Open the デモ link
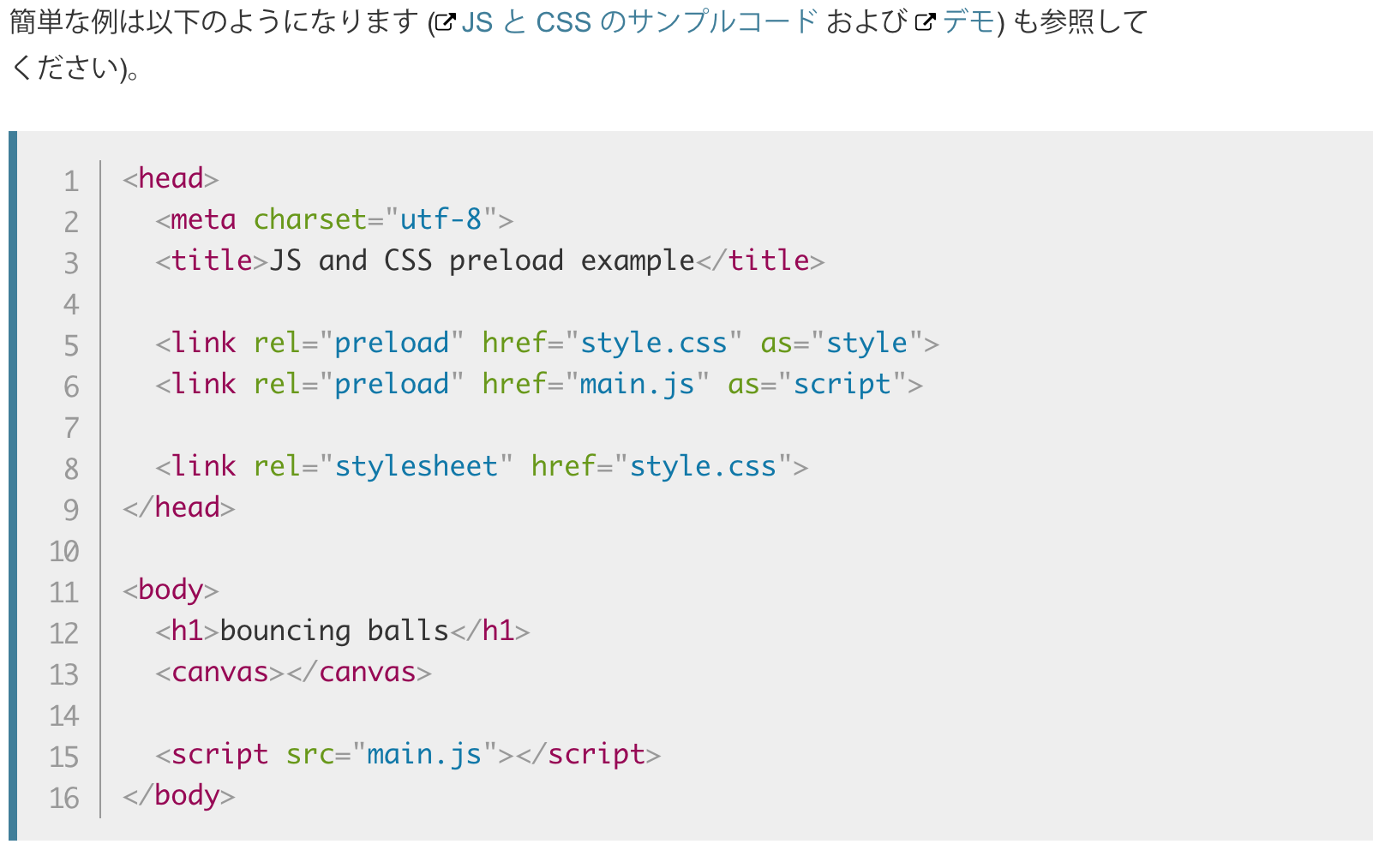 click(x=968, y=21)
